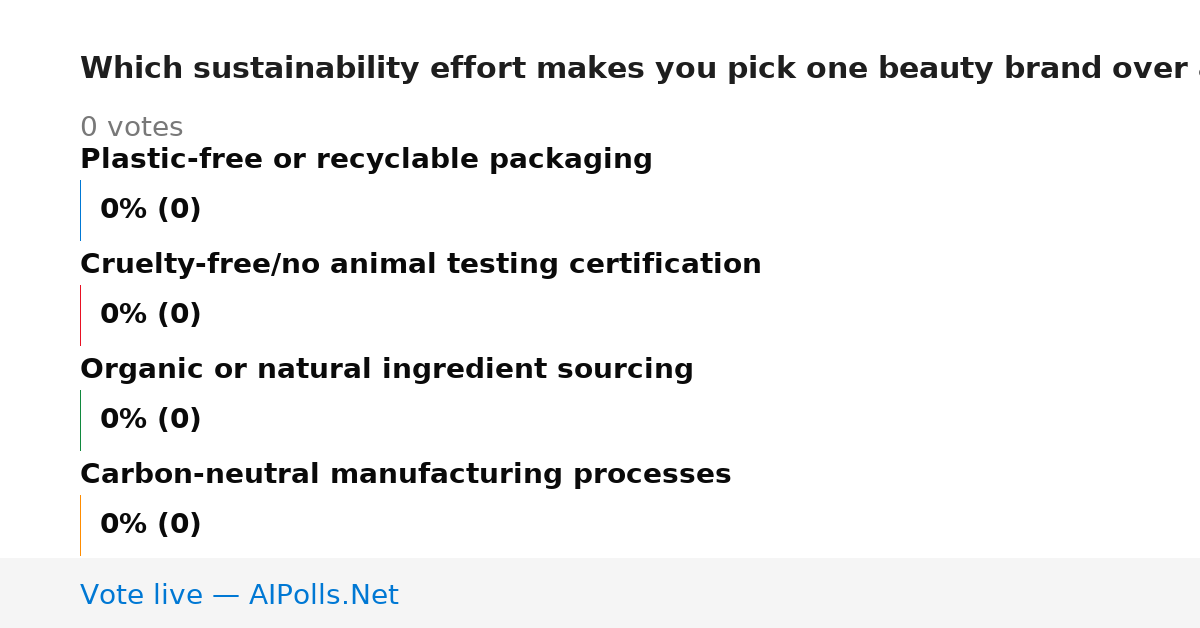This screenshot has width=1200, height=628.
Task: Click the 0% (0) result under Carbon-neutral
Action: [x=151, y=525]
